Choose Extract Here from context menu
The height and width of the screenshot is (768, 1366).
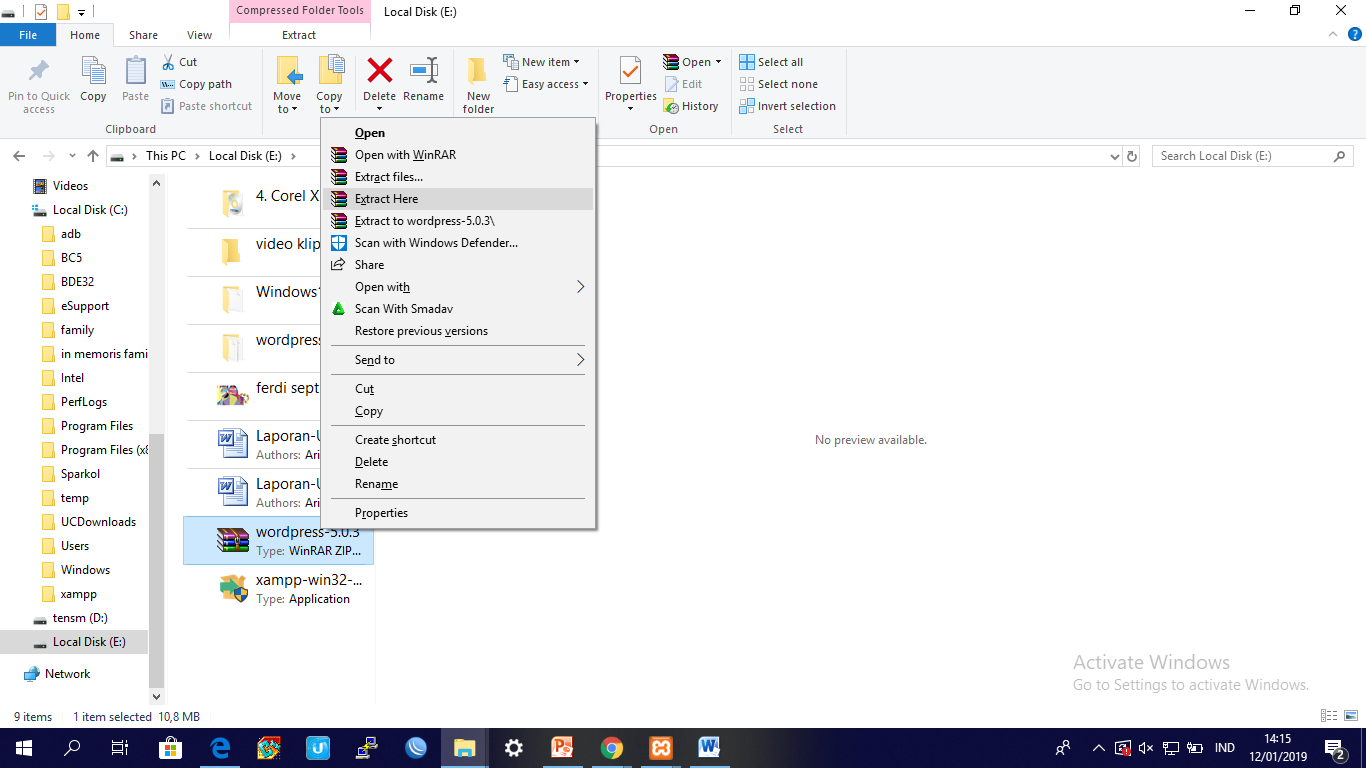coord(459,199)
